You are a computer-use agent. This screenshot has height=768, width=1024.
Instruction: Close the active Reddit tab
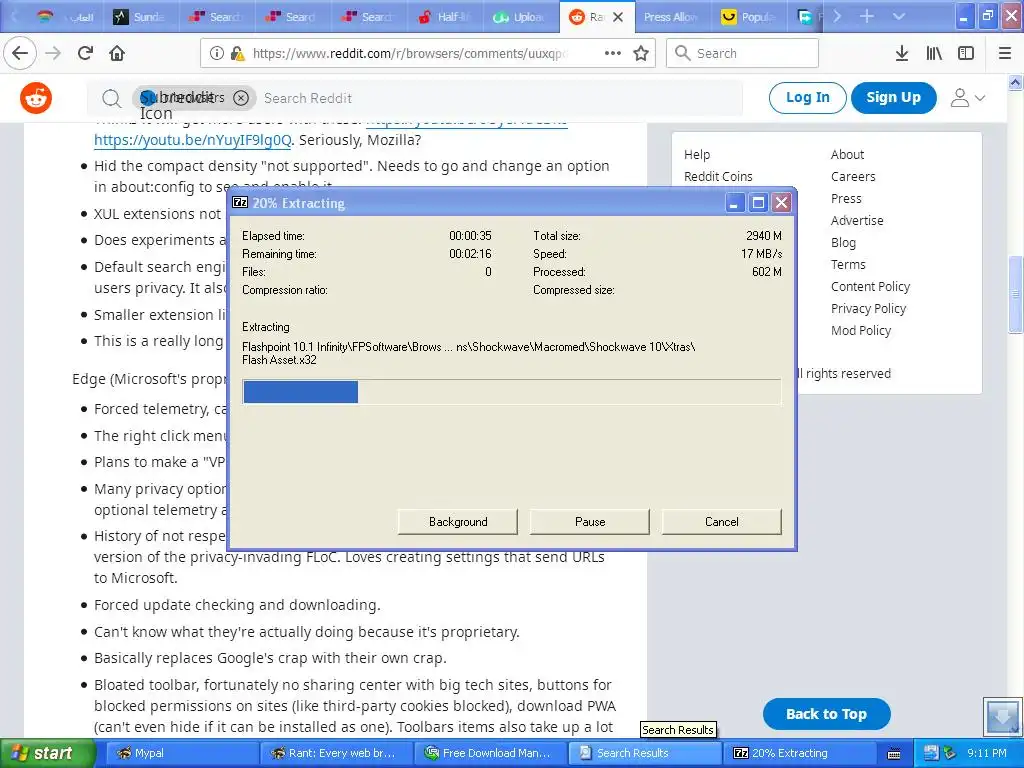[x=618, y=17]
